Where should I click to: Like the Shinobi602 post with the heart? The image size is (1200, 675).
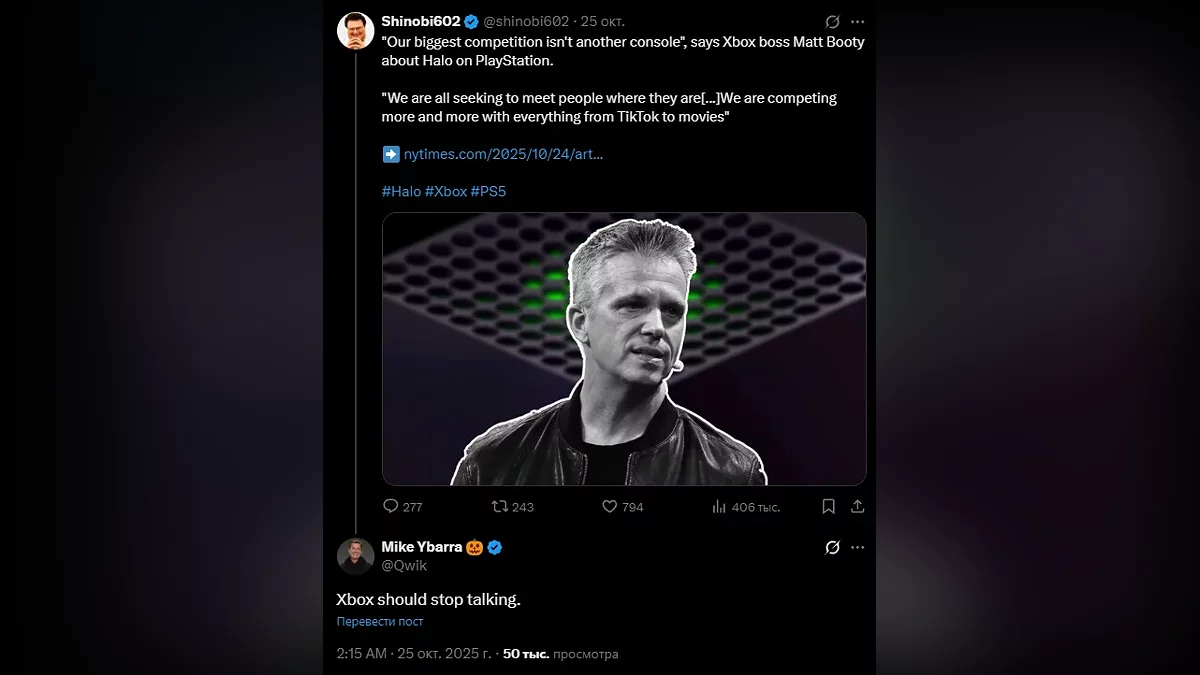click(x=609, y=507)
